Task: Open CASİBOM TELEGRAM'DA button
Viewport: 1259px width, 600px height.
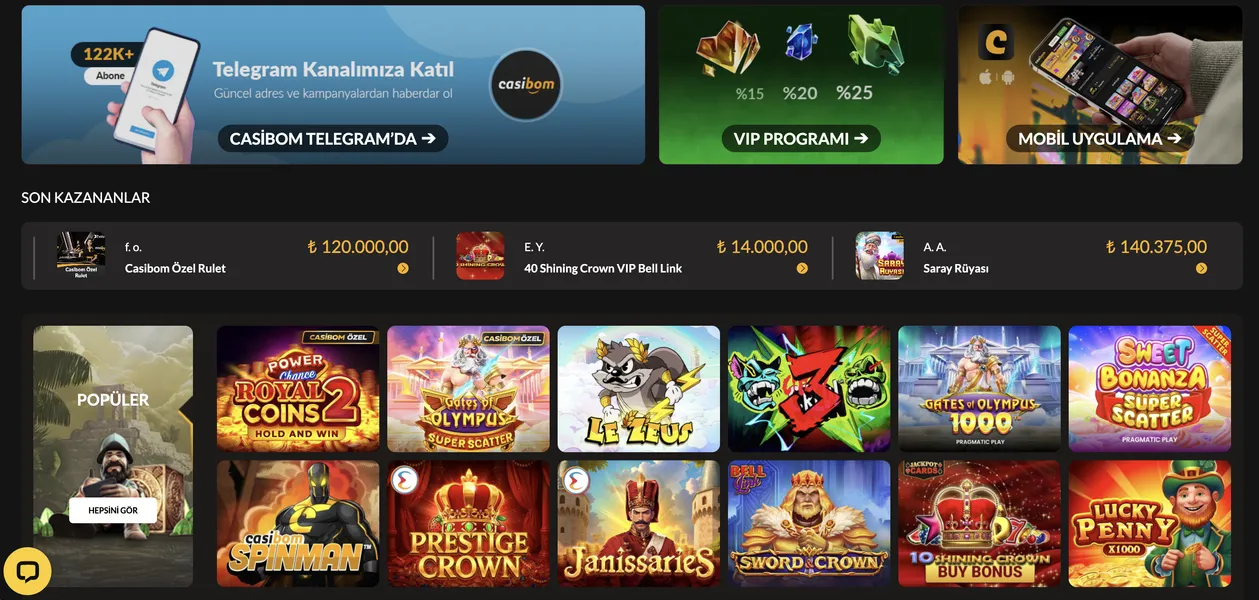Action: [333, 138]
